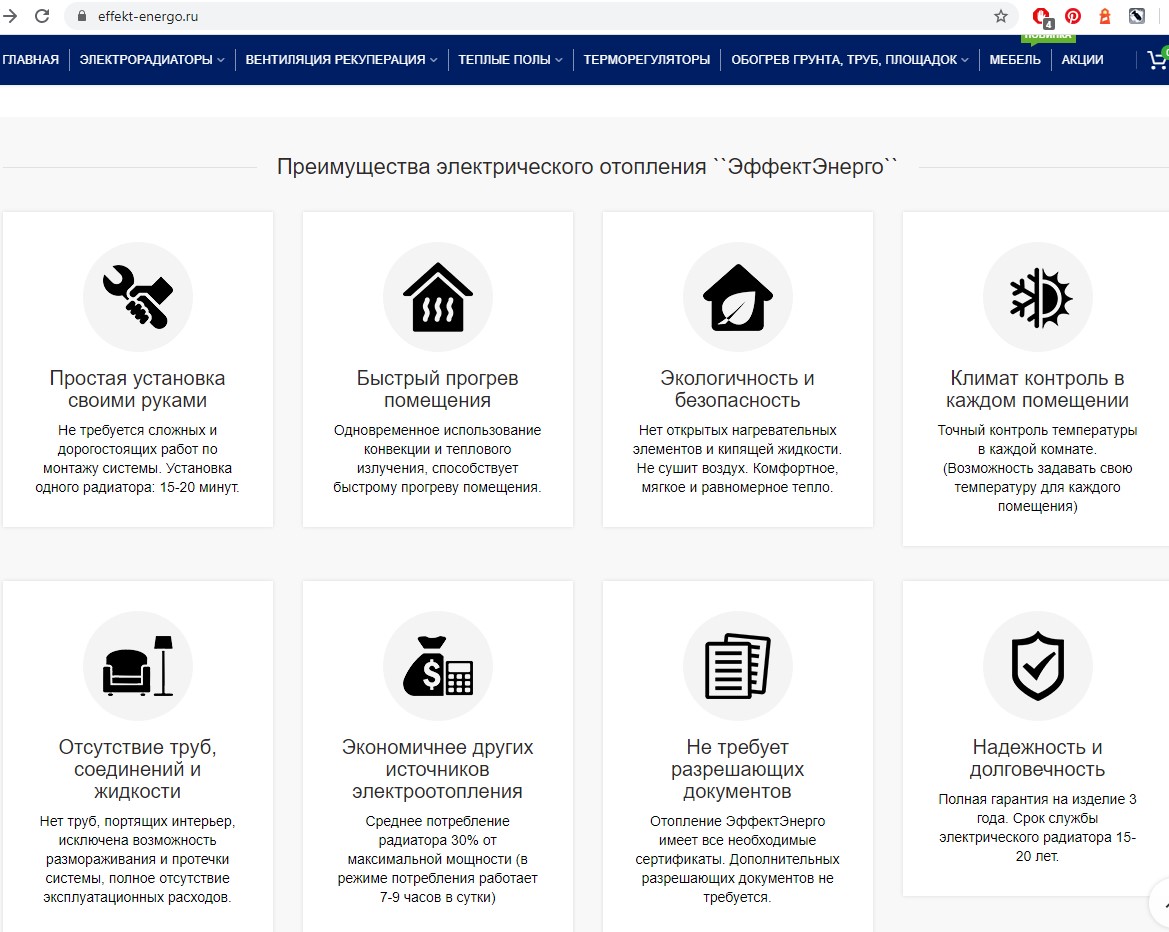Bookmark this page with the star icon

coord(1001,16)
